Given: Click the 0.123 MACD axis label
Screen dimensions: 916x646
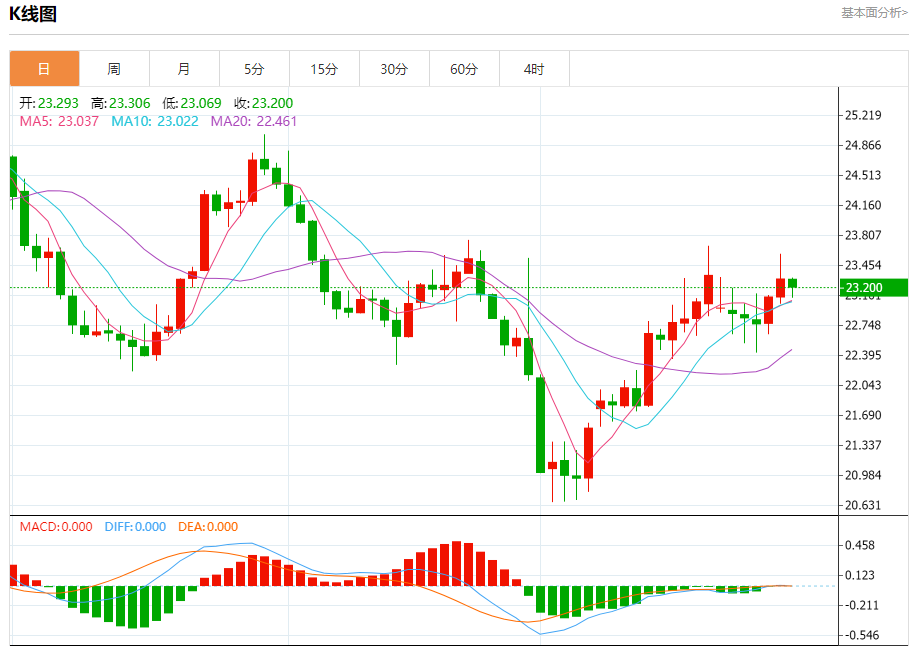Looking at the screenshot, I should [x=860, y=575].
